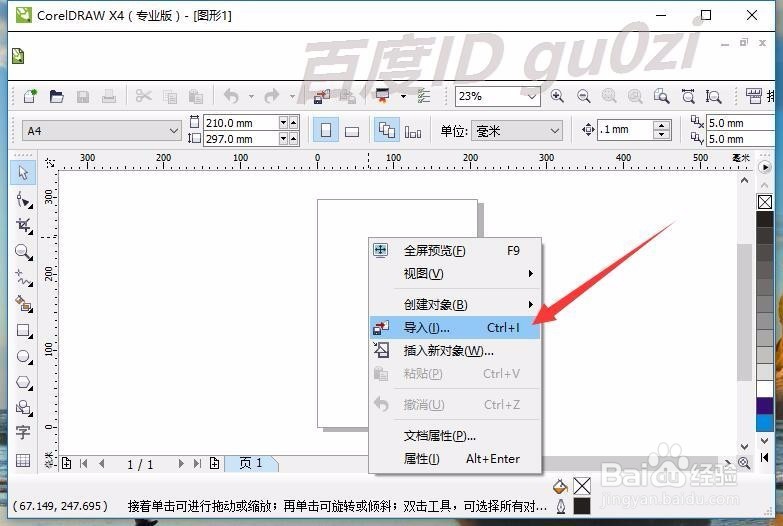
Task: Click the Paste clipboard icon in toolbar
Action: click(196, 96)
